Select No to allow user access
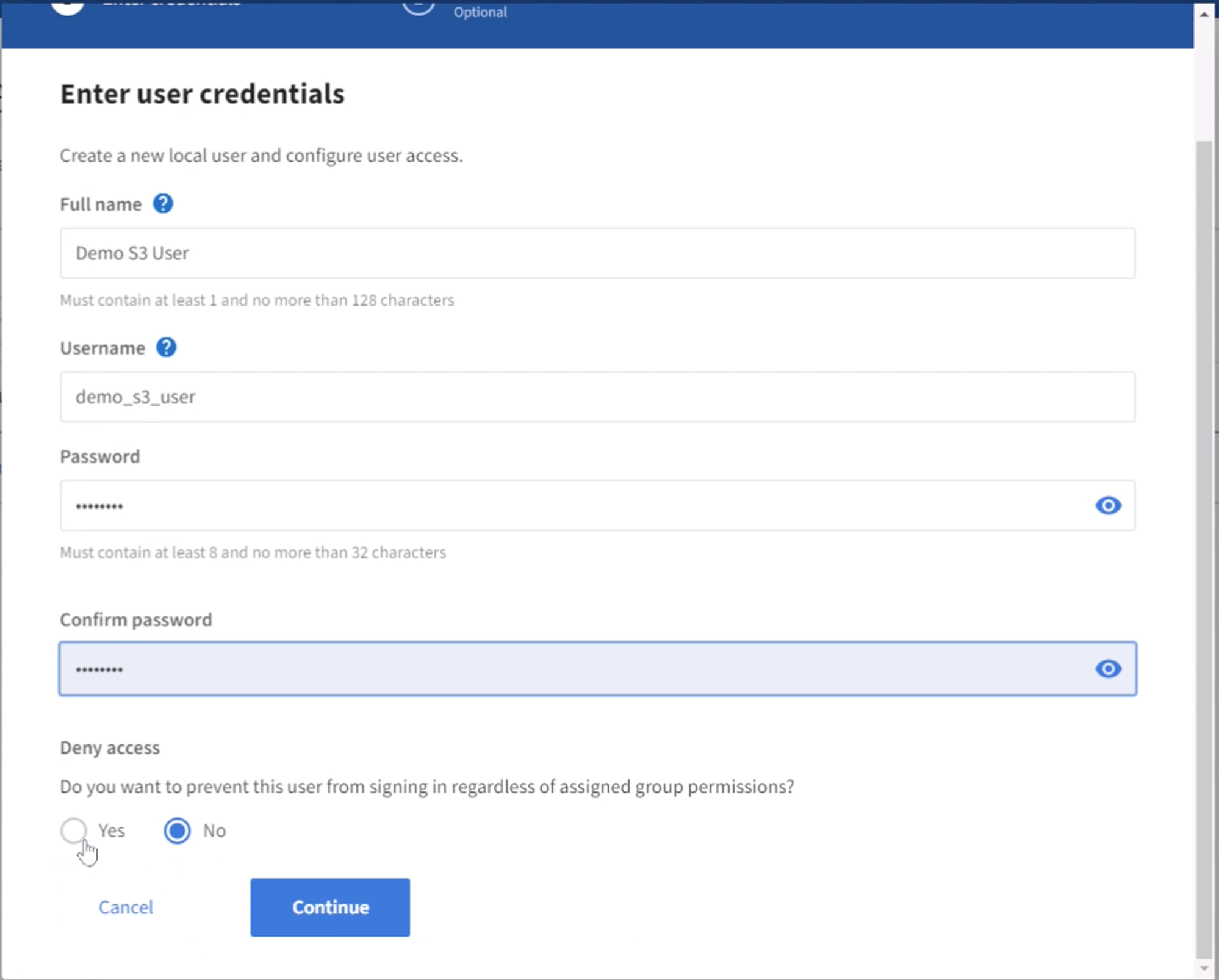 point(178,831)
